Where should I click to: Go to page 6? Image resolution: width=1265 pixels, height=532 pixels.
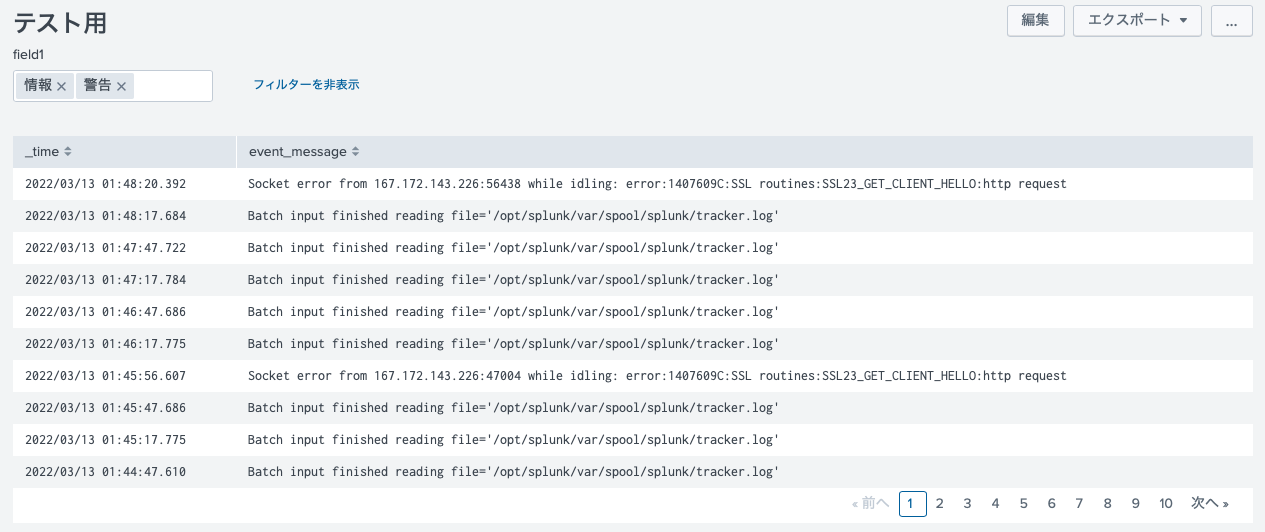1051,504
